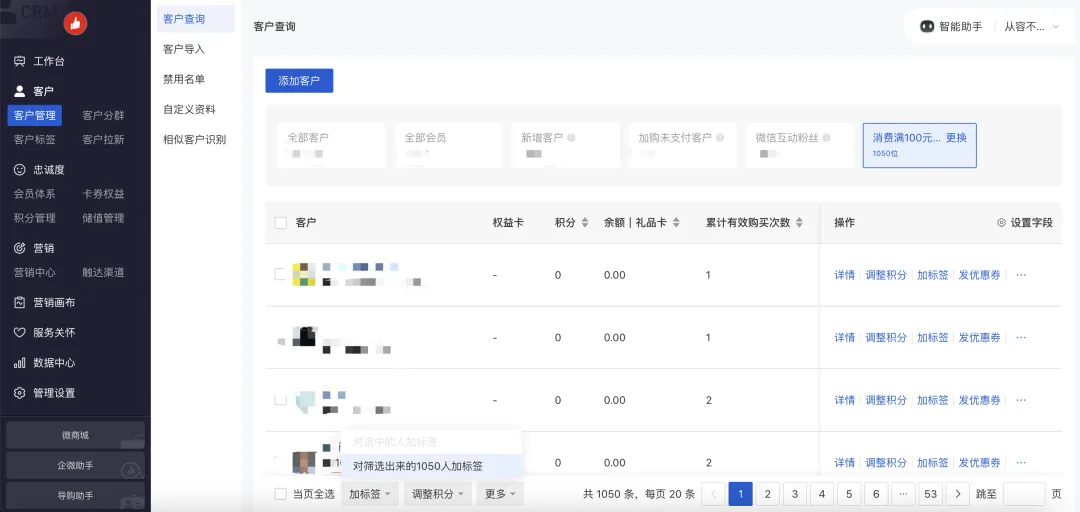Expand the 更多 dropdown button
The height and width of the screenshot is (512, 1080).
click(500, 494)
